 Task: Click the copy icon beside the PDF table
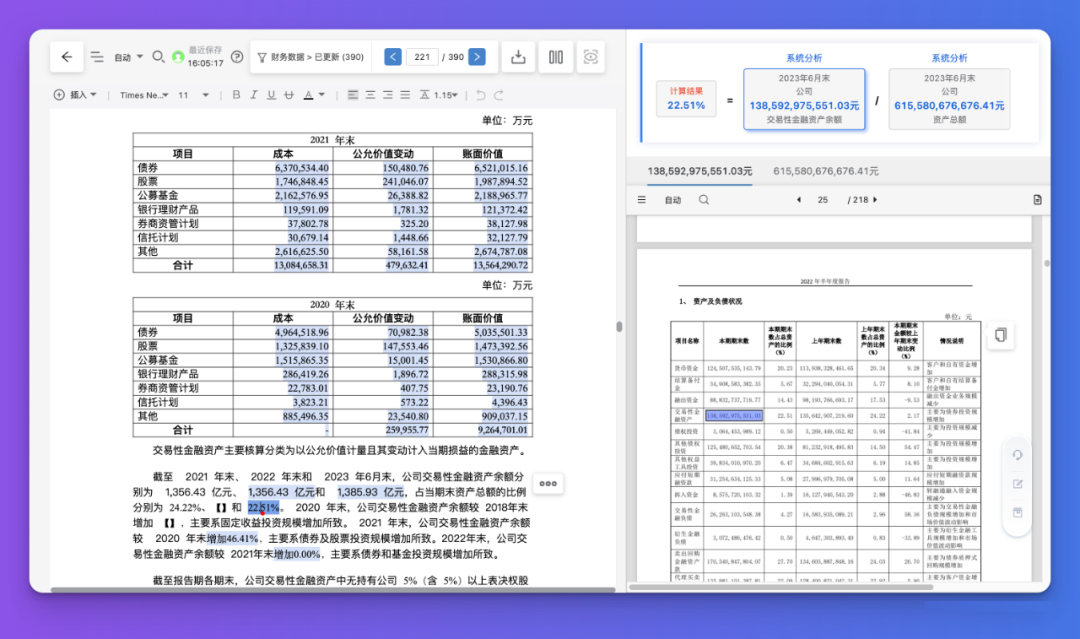click(1000, 335)
